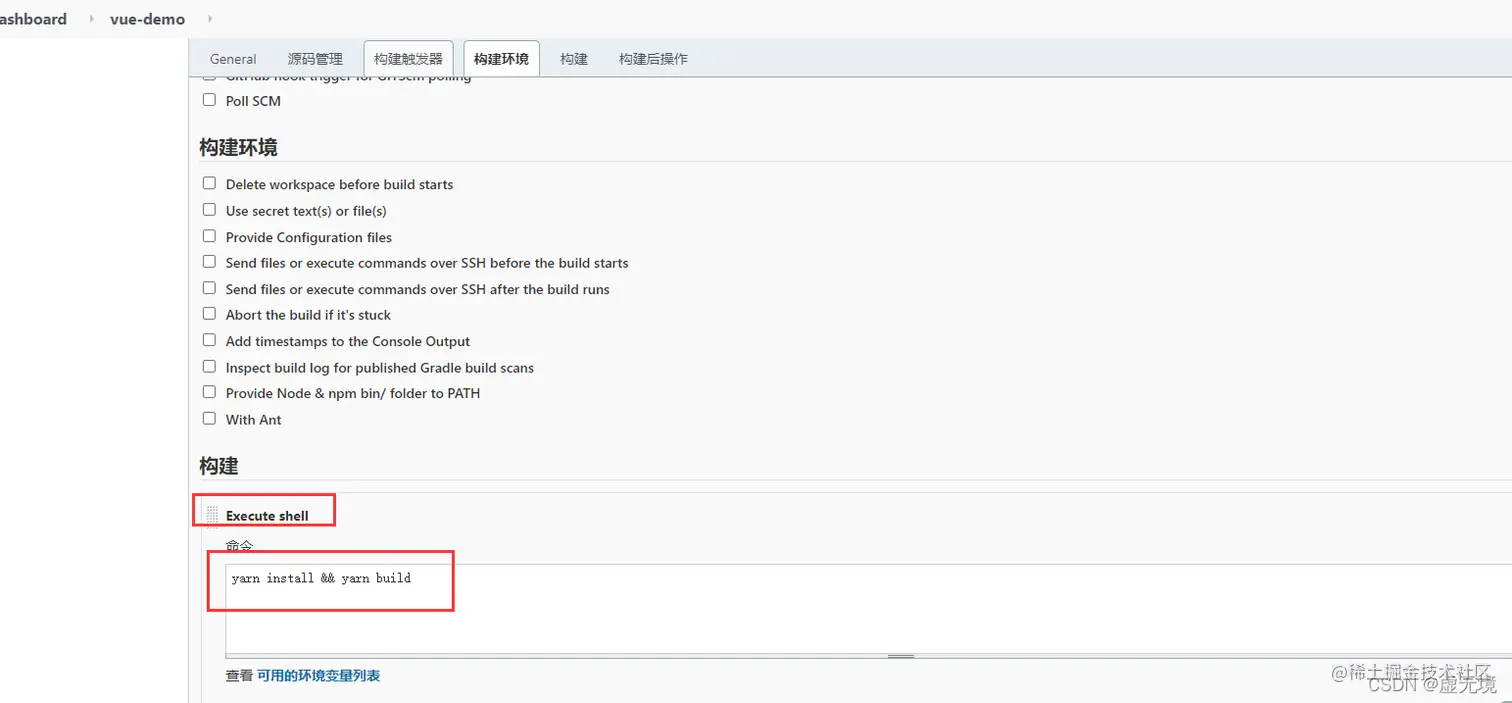
Task: Enable Provide Configuration files option
Action: click(209, 236)
